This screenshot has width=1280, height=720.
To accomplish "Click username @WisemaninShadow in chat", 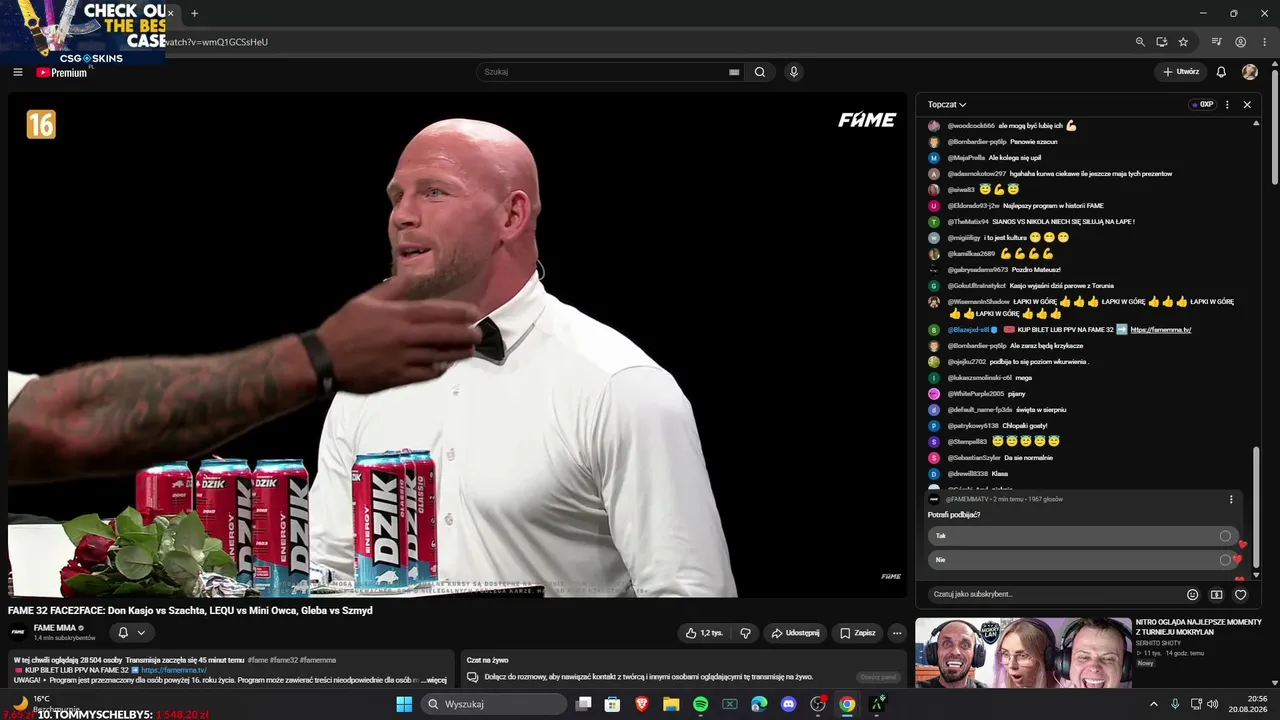I will [978, 302].
